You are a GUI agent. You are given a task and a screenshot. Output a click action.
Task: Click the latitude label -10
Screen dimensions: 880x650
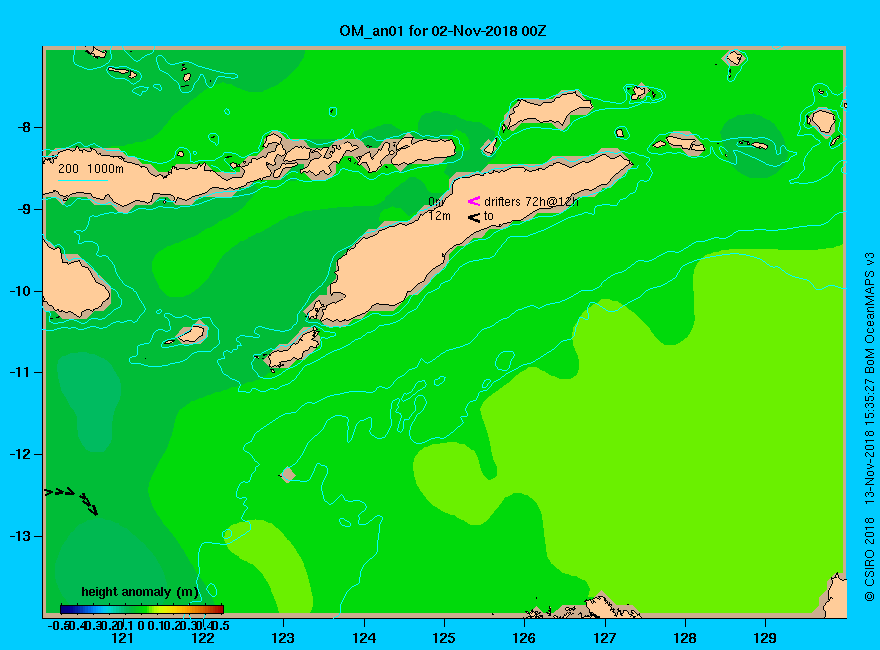(21, 291)
